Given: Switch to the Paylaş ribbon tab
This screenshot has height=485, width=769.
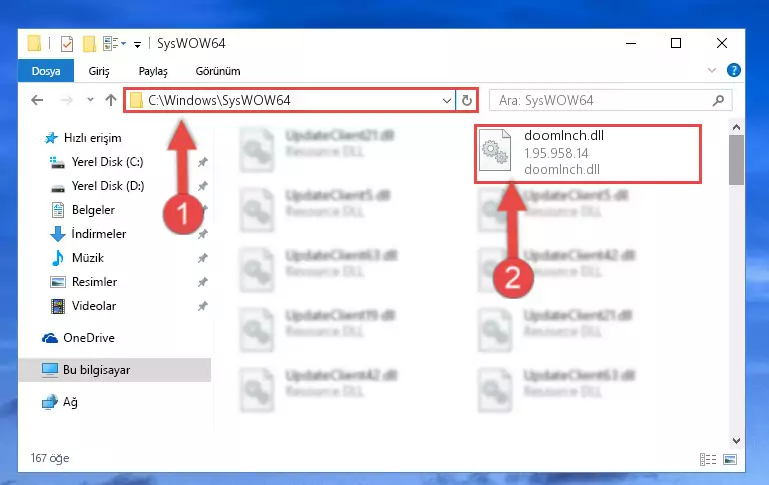Looking at the screenshot, I should tap(153, 71).
